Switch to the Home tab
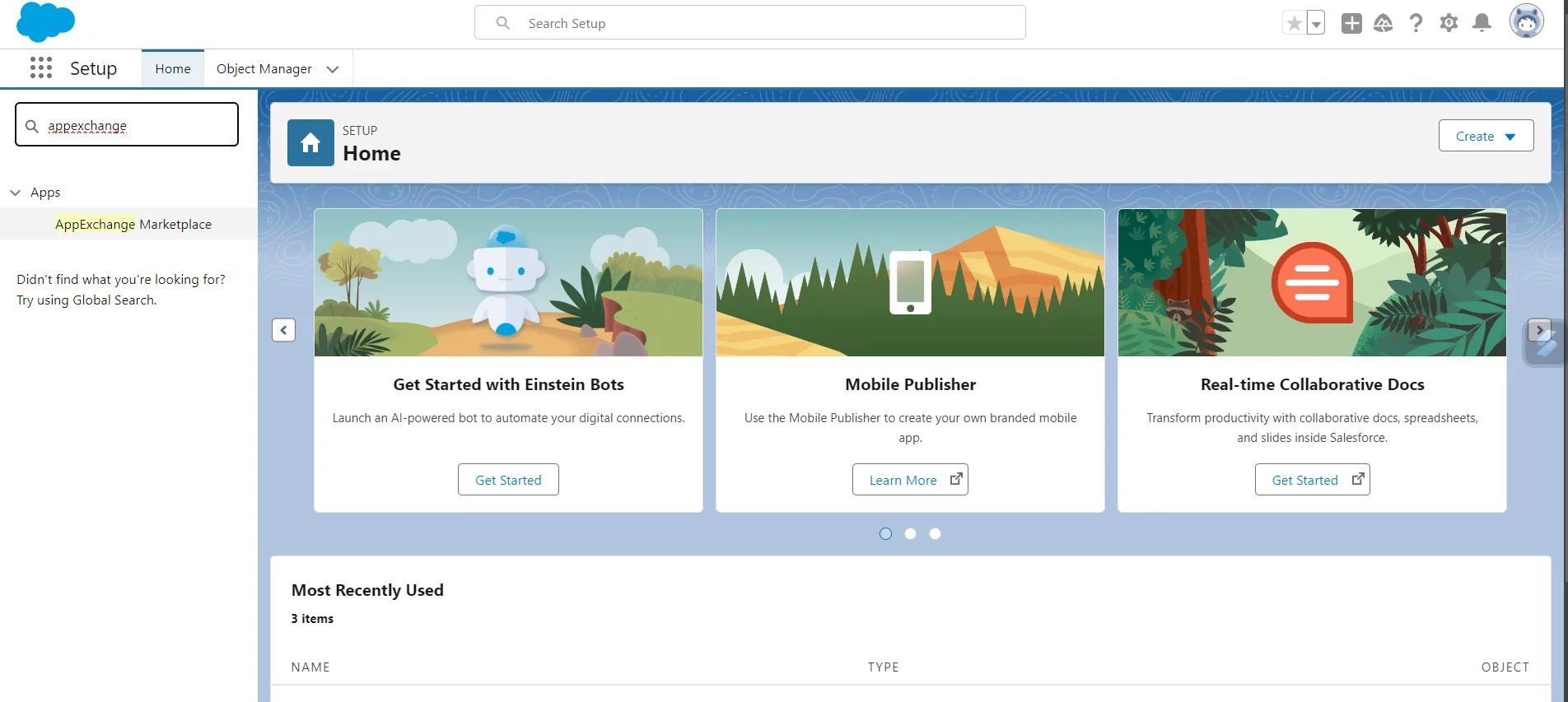The height and width of the screenshot is (702, 1568). [173, 68]
